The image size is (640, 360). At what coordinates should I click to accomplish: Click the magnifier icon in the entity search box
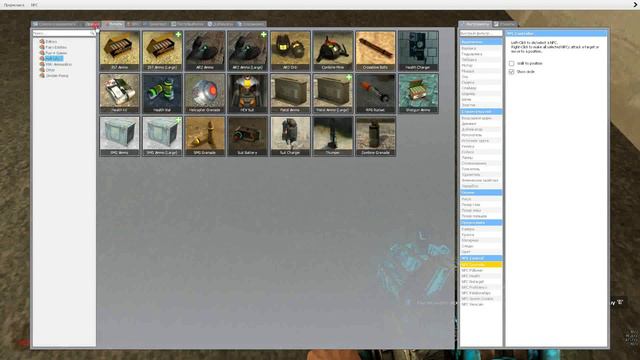(x=93, y=33)
